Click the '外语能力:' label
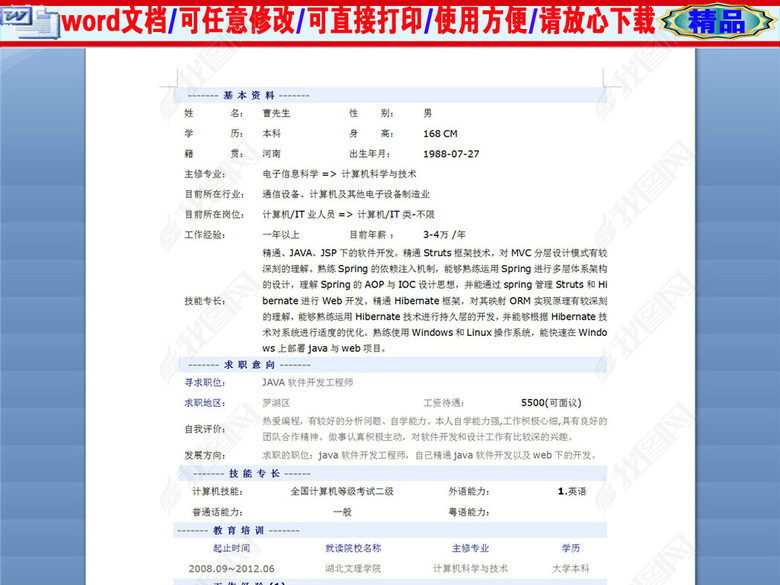The width and height of the screenshot is (780, 585). pyautogui.click(x=469, y=491)
